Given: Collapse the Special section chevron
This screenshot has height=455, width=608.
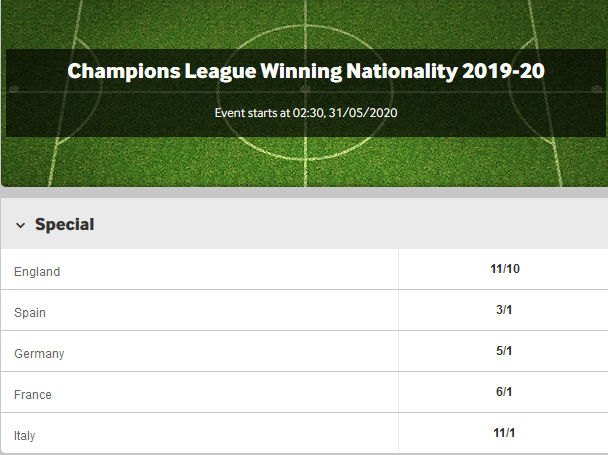Looking at the screenshot, I should [21, 225].
